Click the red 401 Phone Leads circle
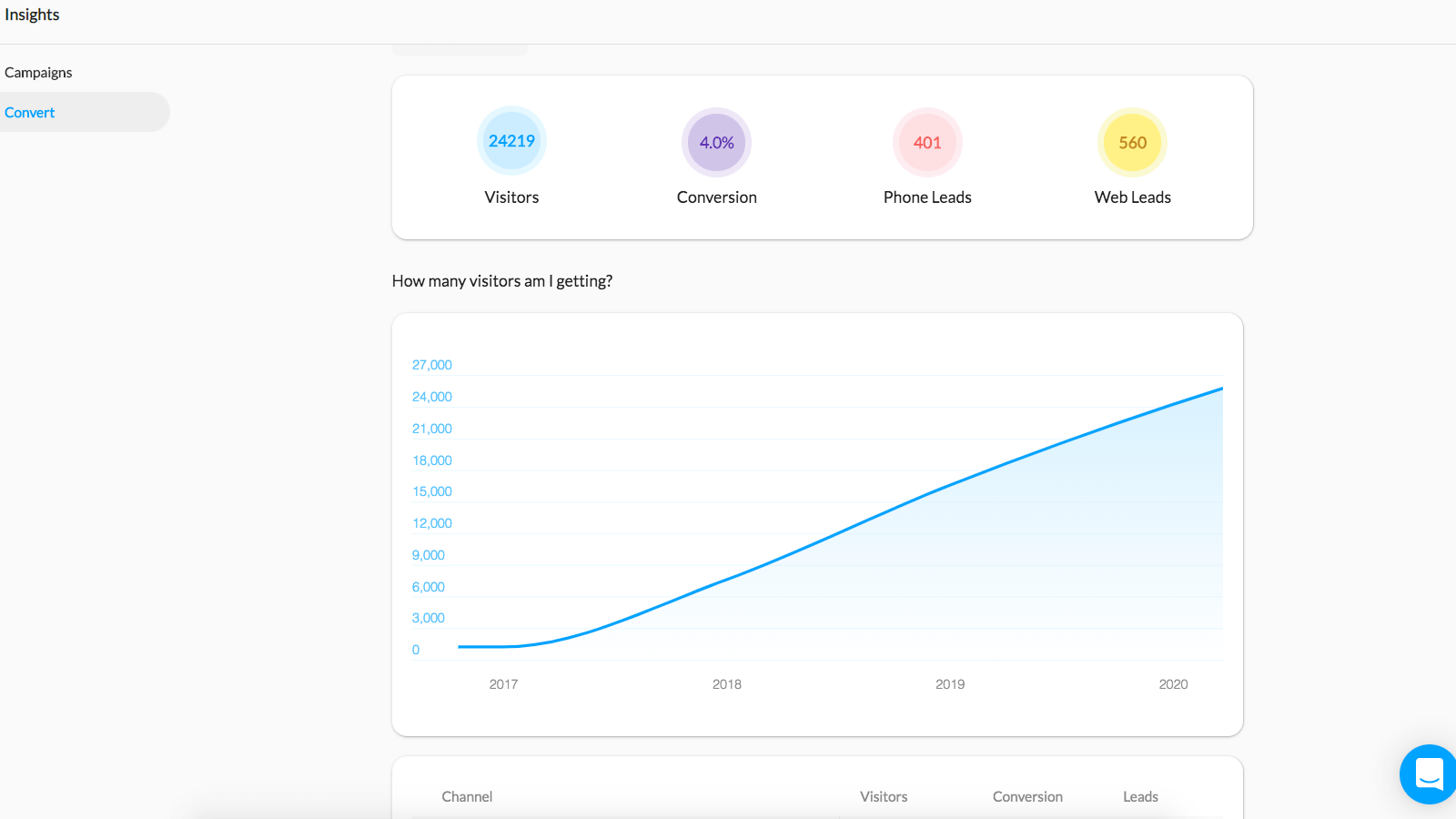Viewport: 1456px width, 819px height. point(927,143)
